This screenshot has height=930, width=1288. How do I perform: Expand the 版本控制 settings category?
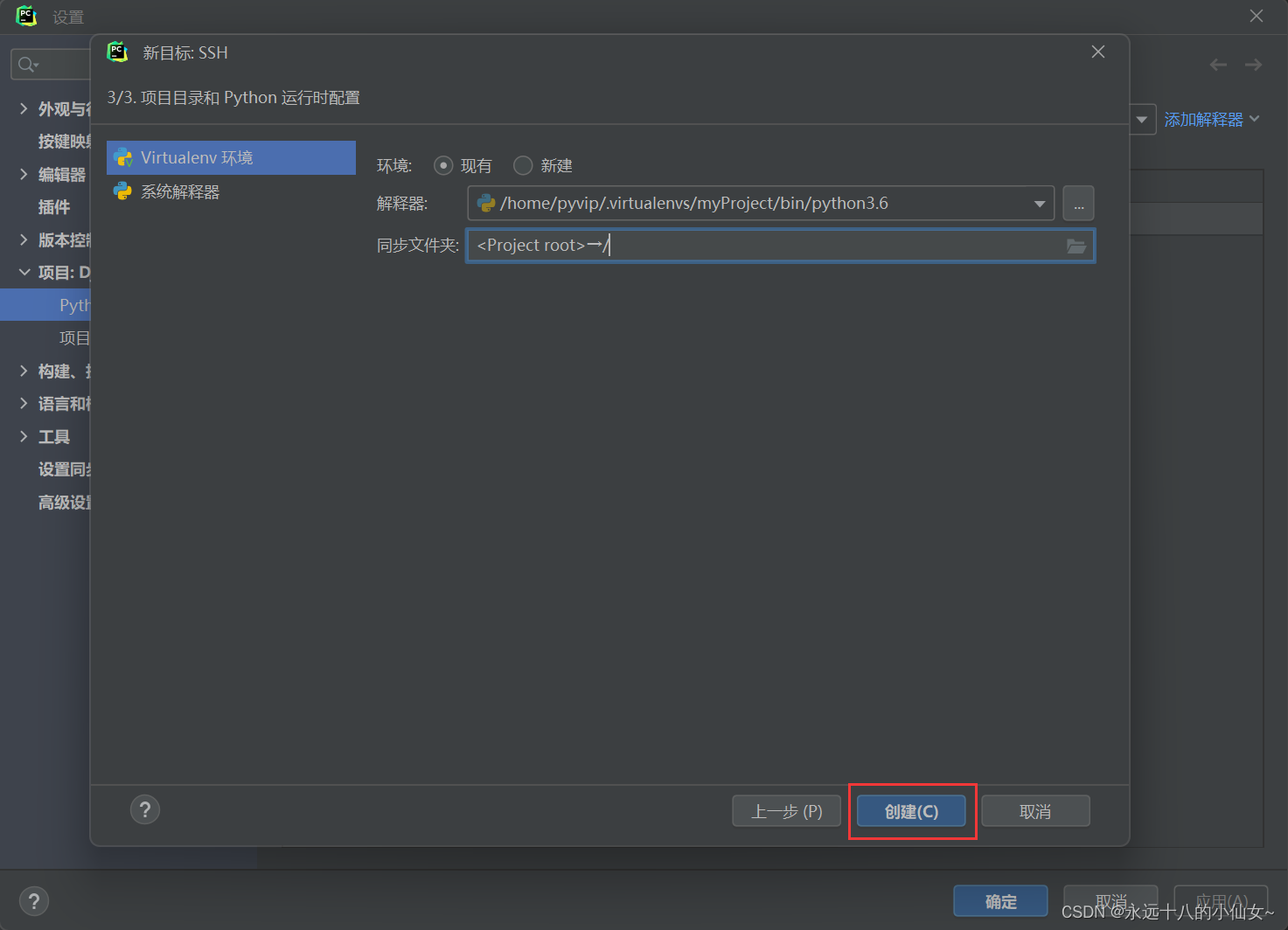(24, 239)
